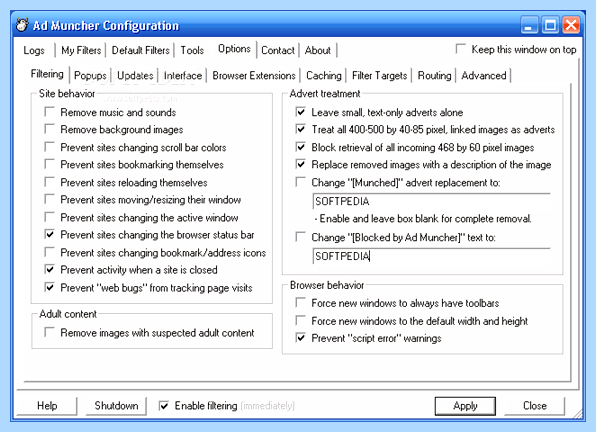
Task: Click the [Munched] replacement text field
Action: [x=431, y=201]
